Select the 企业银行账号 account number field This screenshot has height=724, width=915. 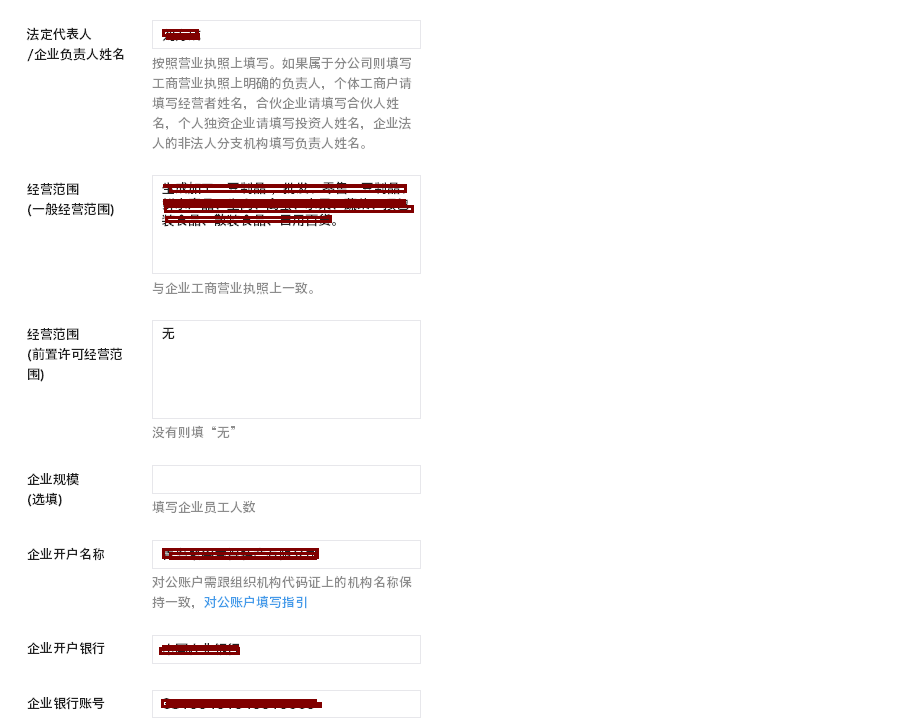tap(285, 704)
